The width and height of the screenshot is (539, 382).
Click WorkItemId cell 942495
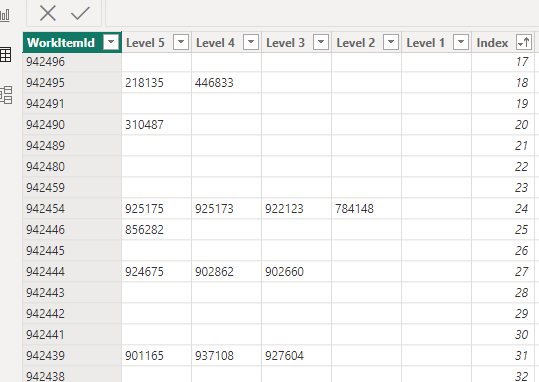pos(72,83)
